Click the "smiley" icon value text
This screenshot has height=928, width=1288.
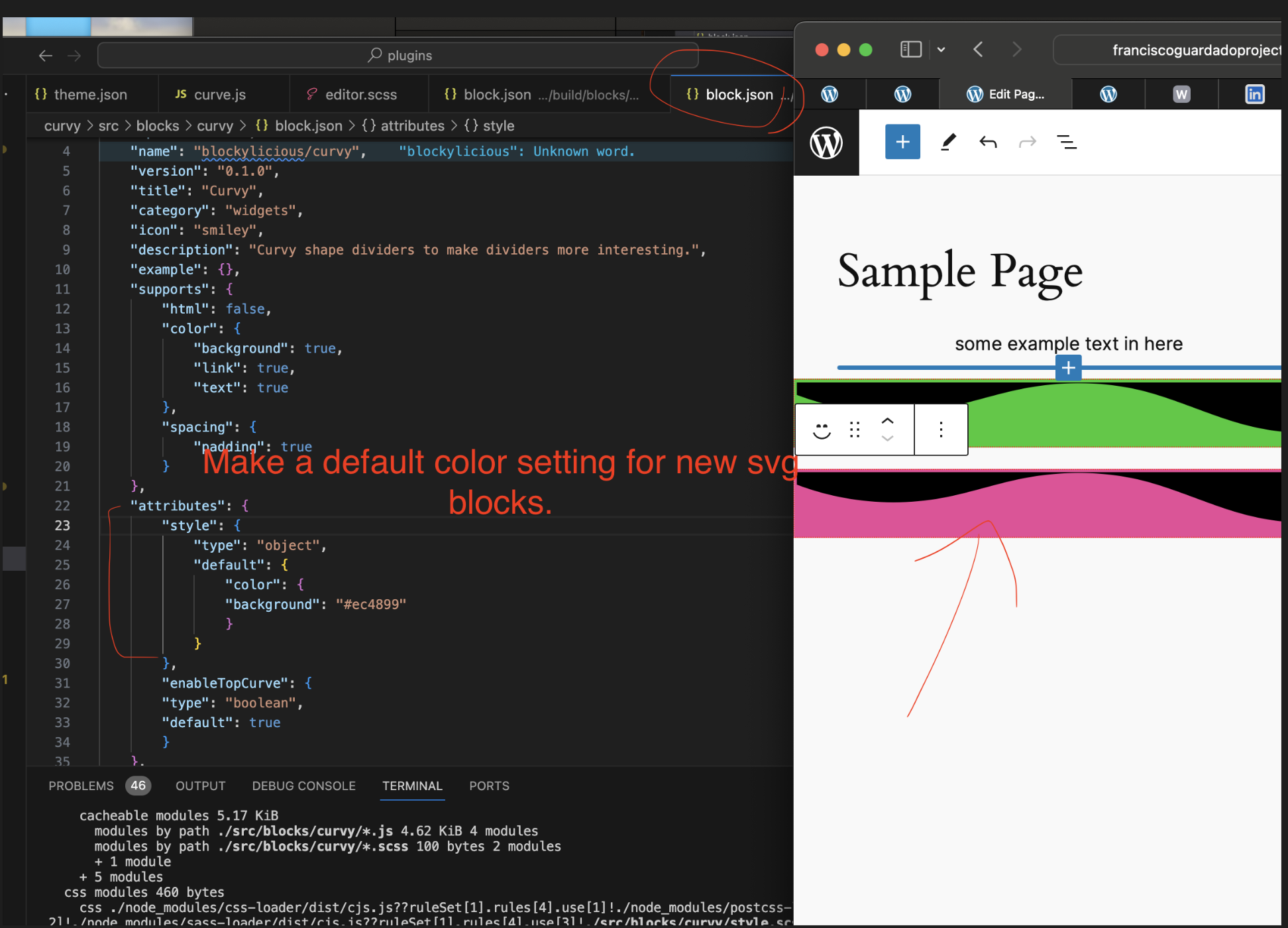(225, 231)
